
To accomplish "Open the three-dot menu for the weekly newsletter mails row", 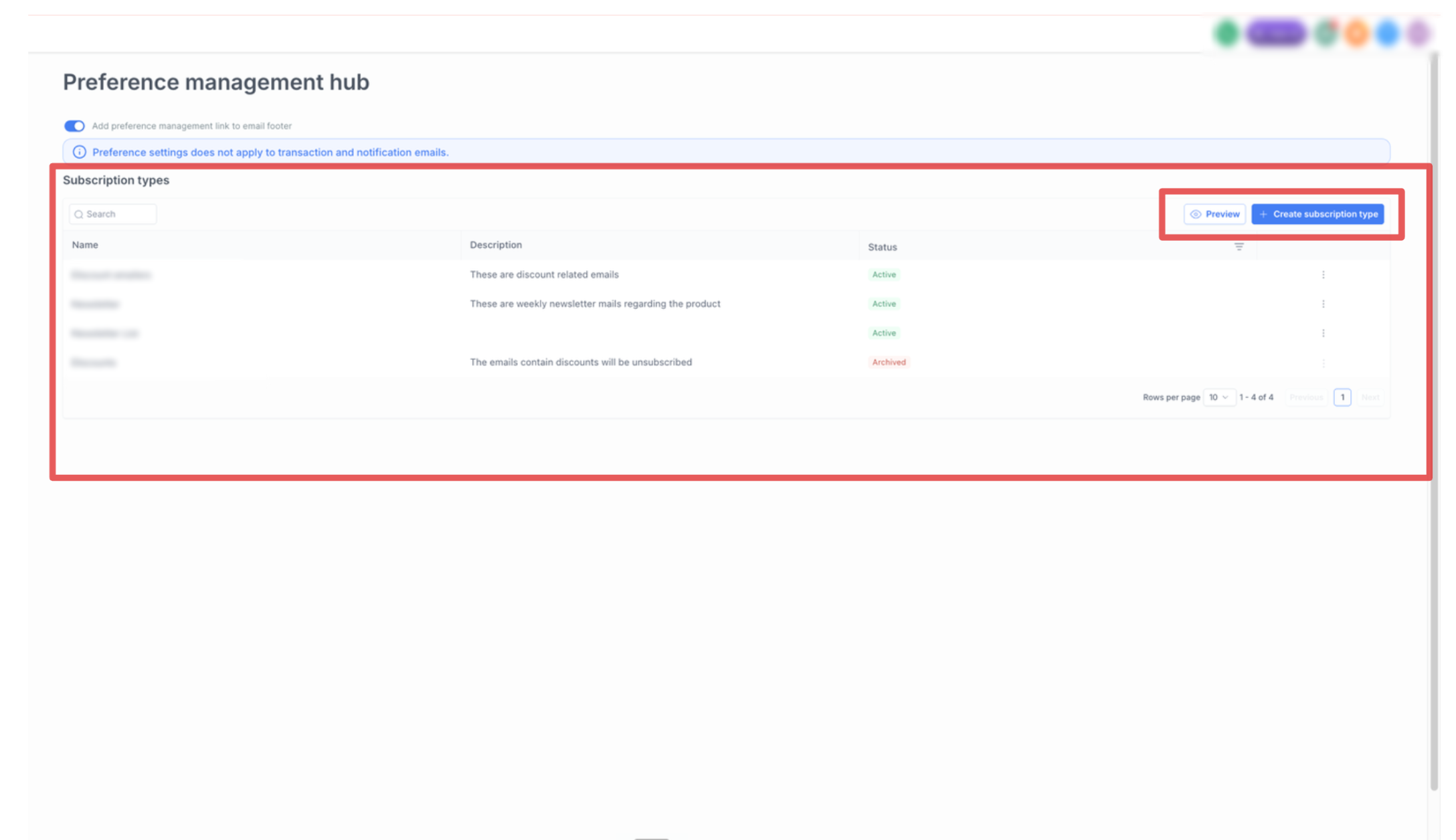I will (1323, 304).
